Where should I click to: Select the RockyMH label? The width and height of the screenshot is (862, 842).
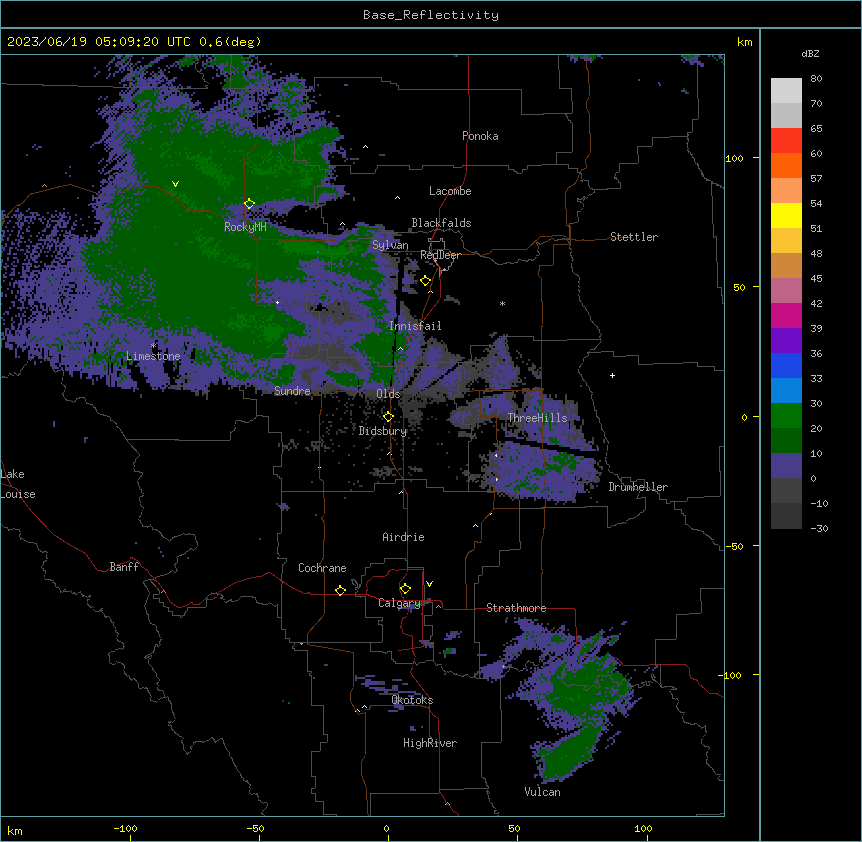tap(245, 227)
